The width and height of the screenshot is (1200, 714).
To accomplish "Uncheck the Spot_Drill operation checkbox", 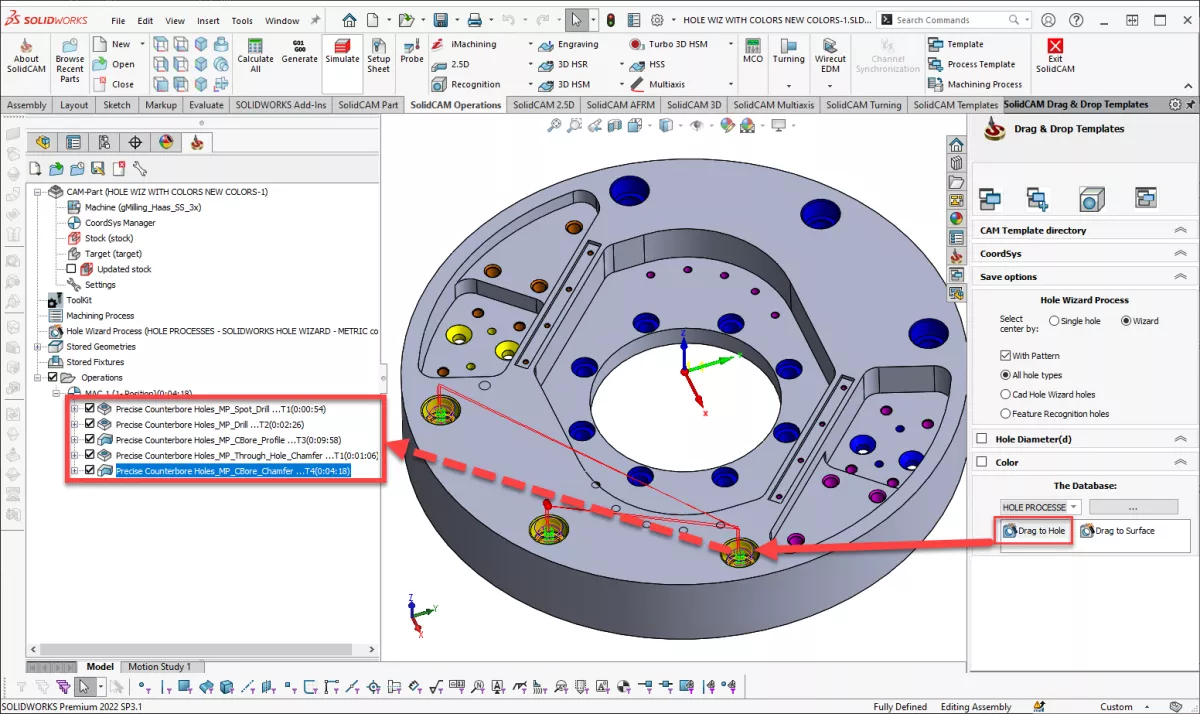I will (x=90, y=408).
